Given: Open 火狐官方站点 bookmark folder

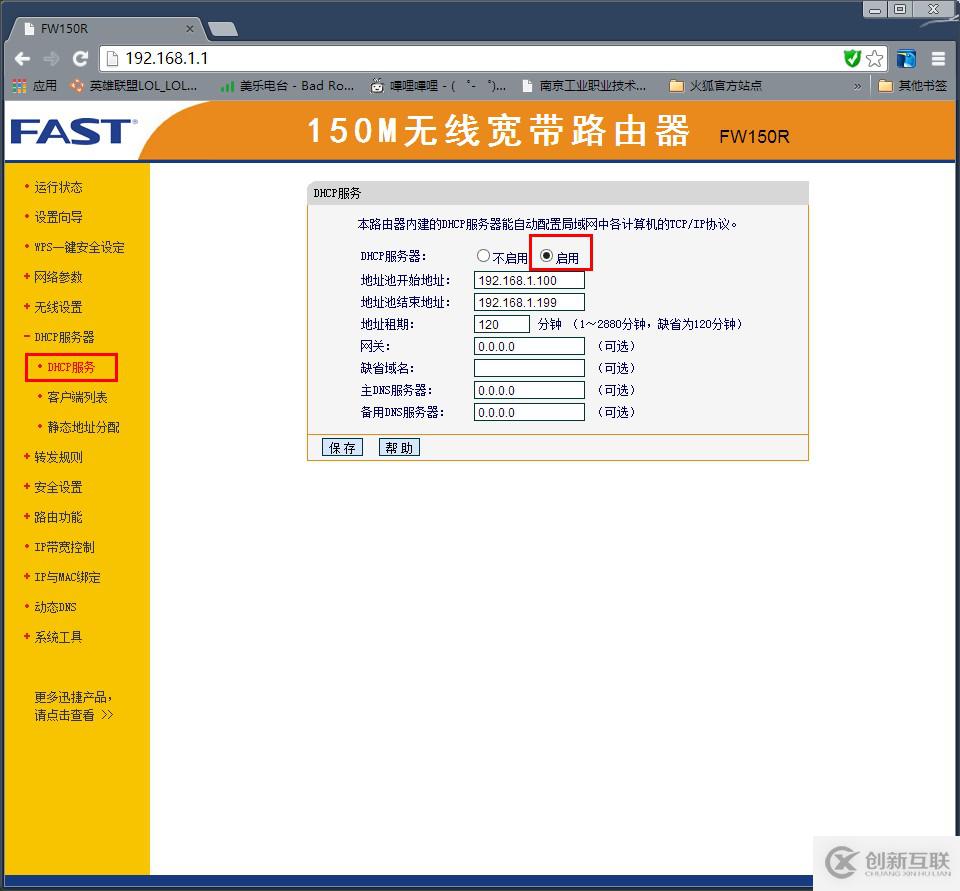Looking at the screenshot, I should (716, 86).
